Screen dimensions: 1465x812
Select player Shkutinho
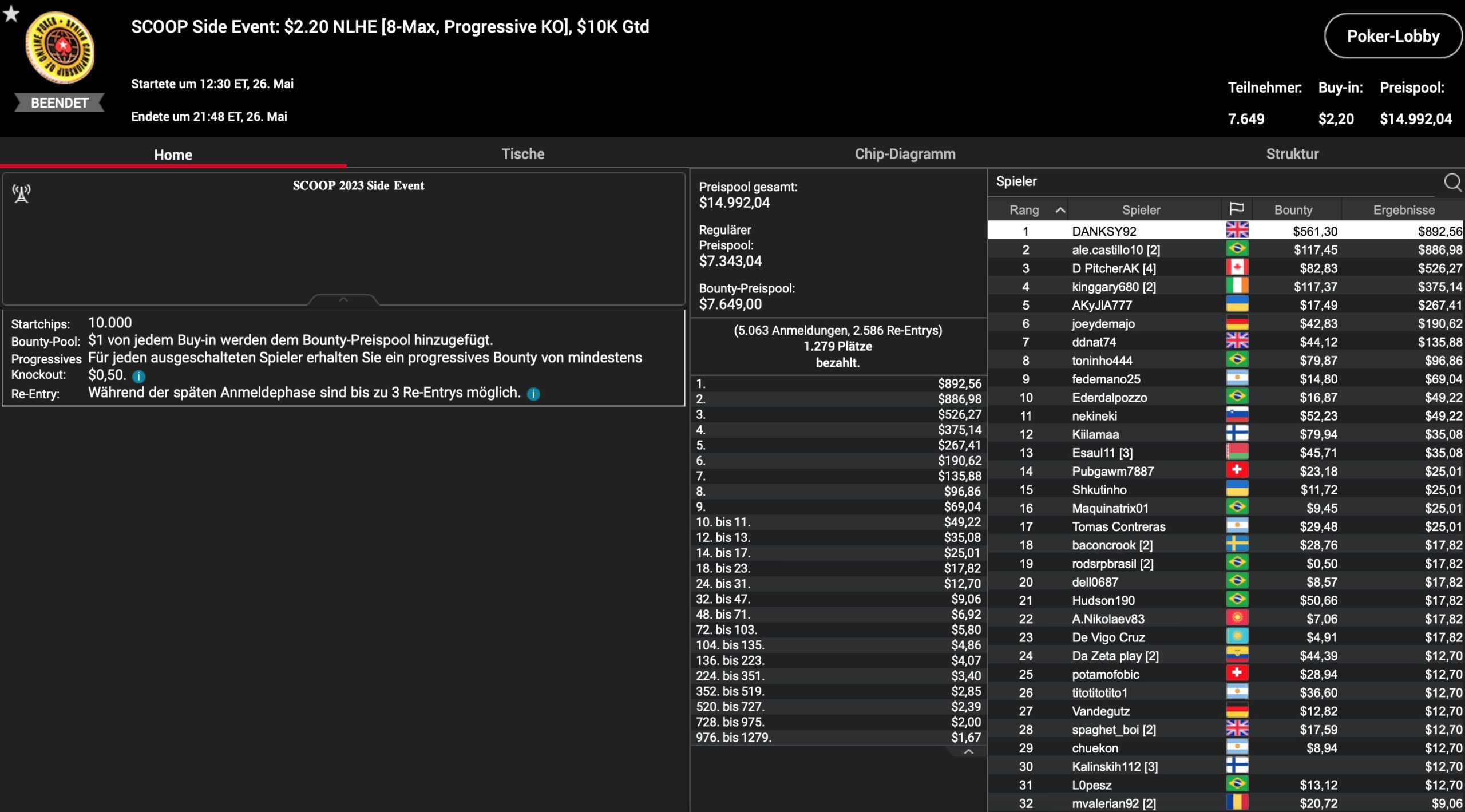[1099, 489]
